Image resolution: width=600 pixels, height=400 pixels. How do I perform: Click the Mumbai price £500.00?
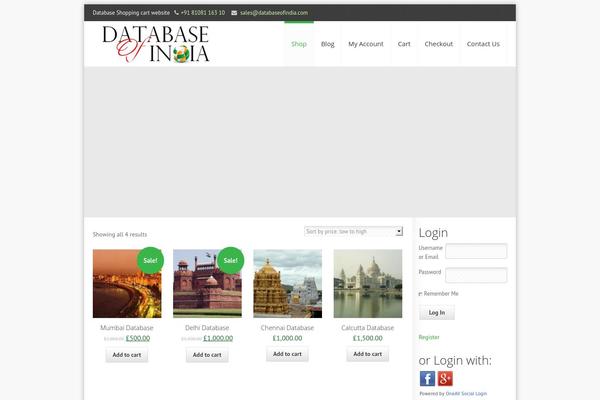tap(138, 338)
